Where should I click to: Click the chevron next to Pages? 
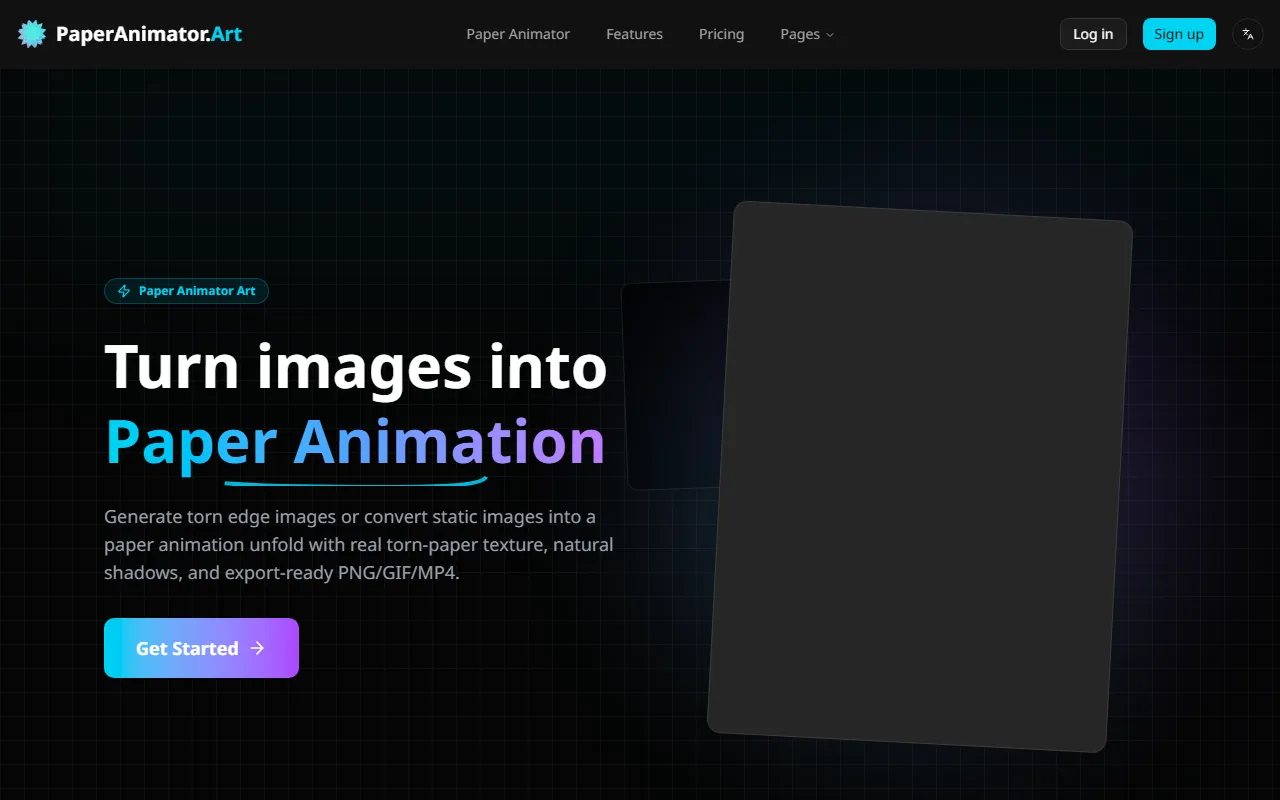pyautogui.click(x=830, y=35)
